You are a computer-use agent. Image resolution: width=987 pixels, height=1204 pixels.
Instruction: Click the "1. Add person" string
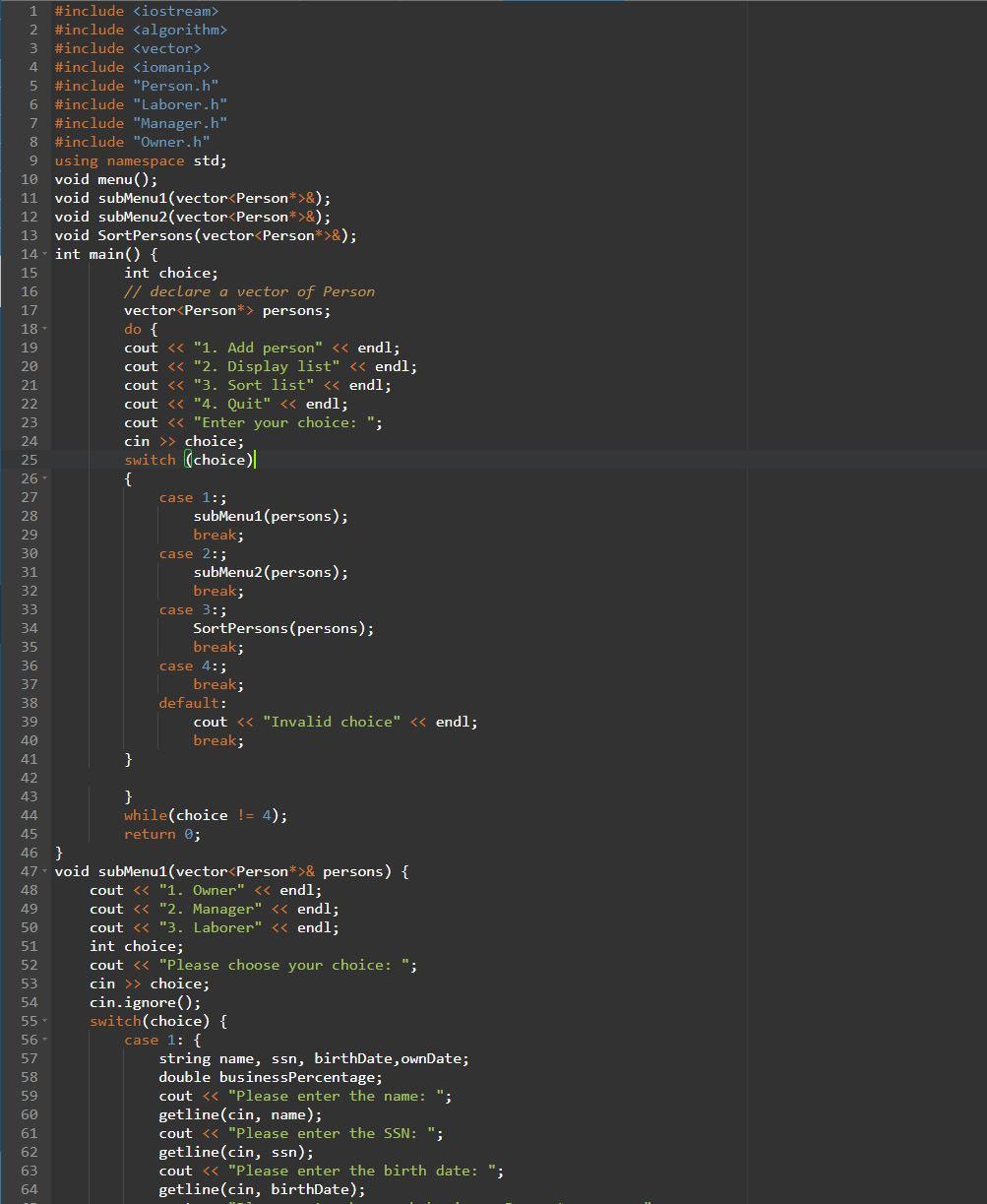tap(258, 348)
